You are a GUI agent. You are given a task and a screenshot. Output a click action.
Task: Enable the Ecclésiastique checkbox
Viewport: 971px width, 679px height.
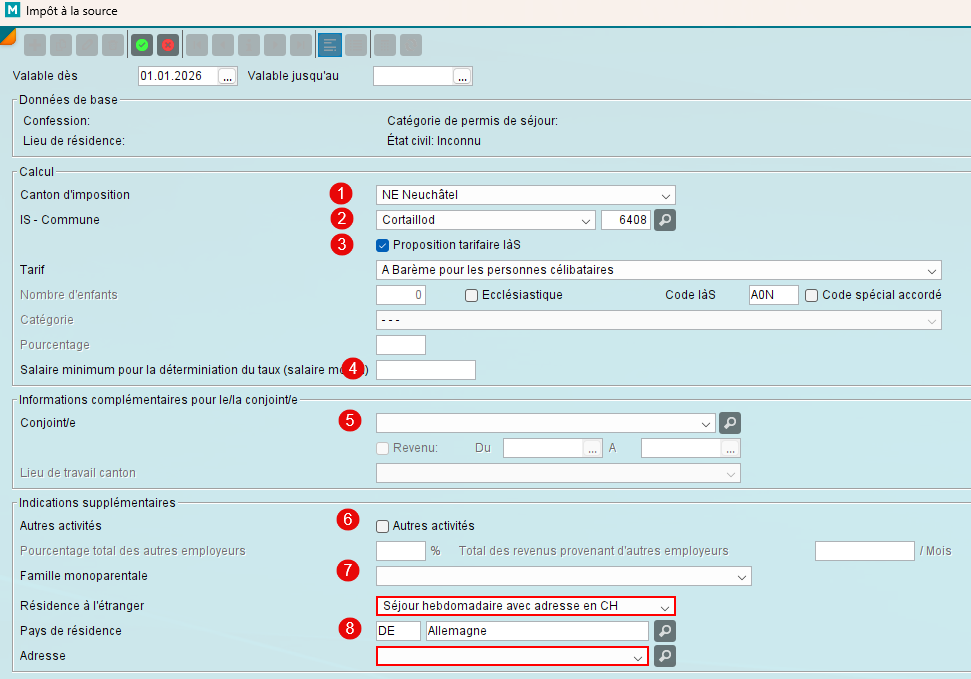tap(472, 295)
